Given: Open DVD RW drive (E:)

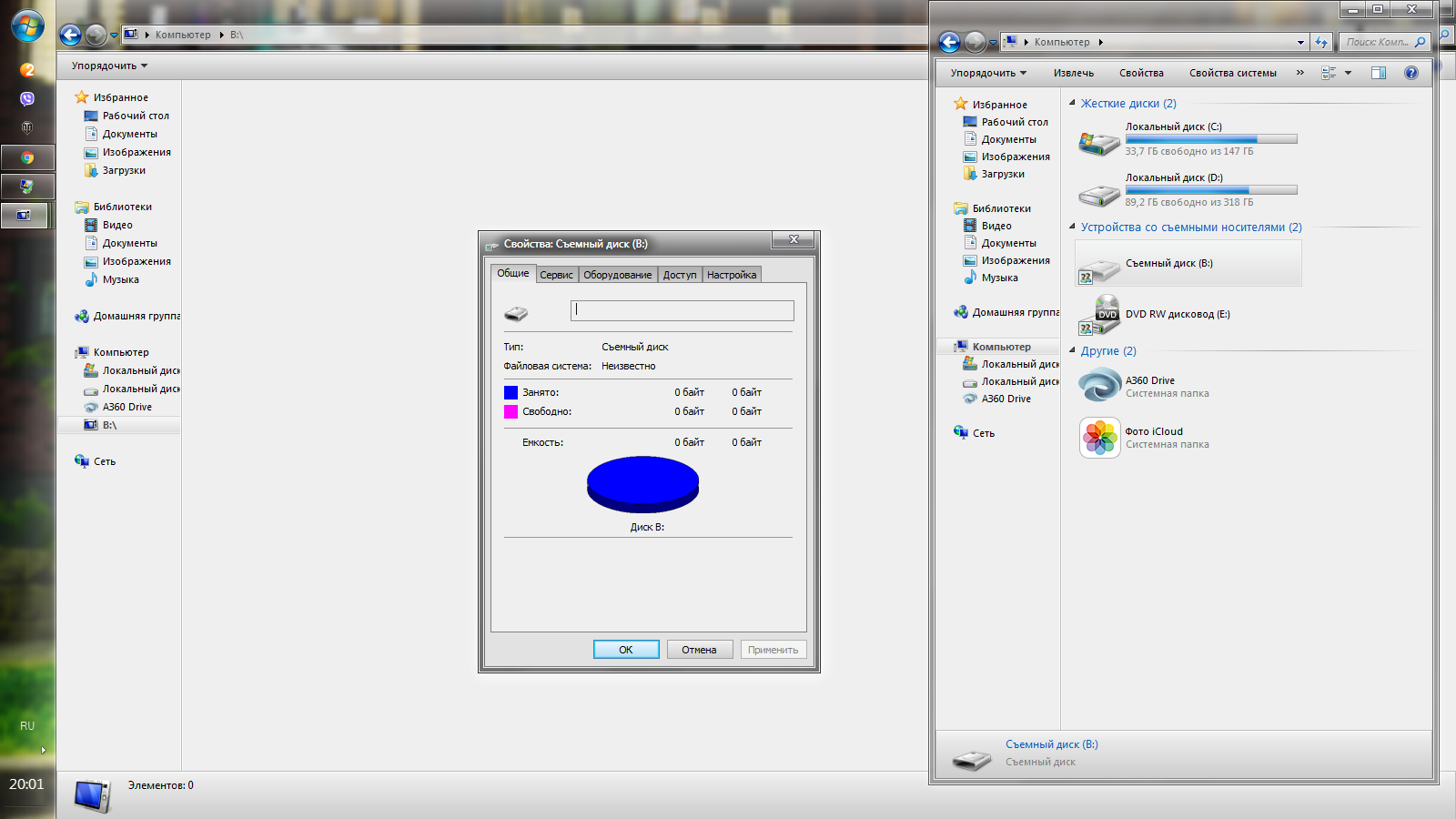Looking at the screenshot, I should [x=1177, y=315].
